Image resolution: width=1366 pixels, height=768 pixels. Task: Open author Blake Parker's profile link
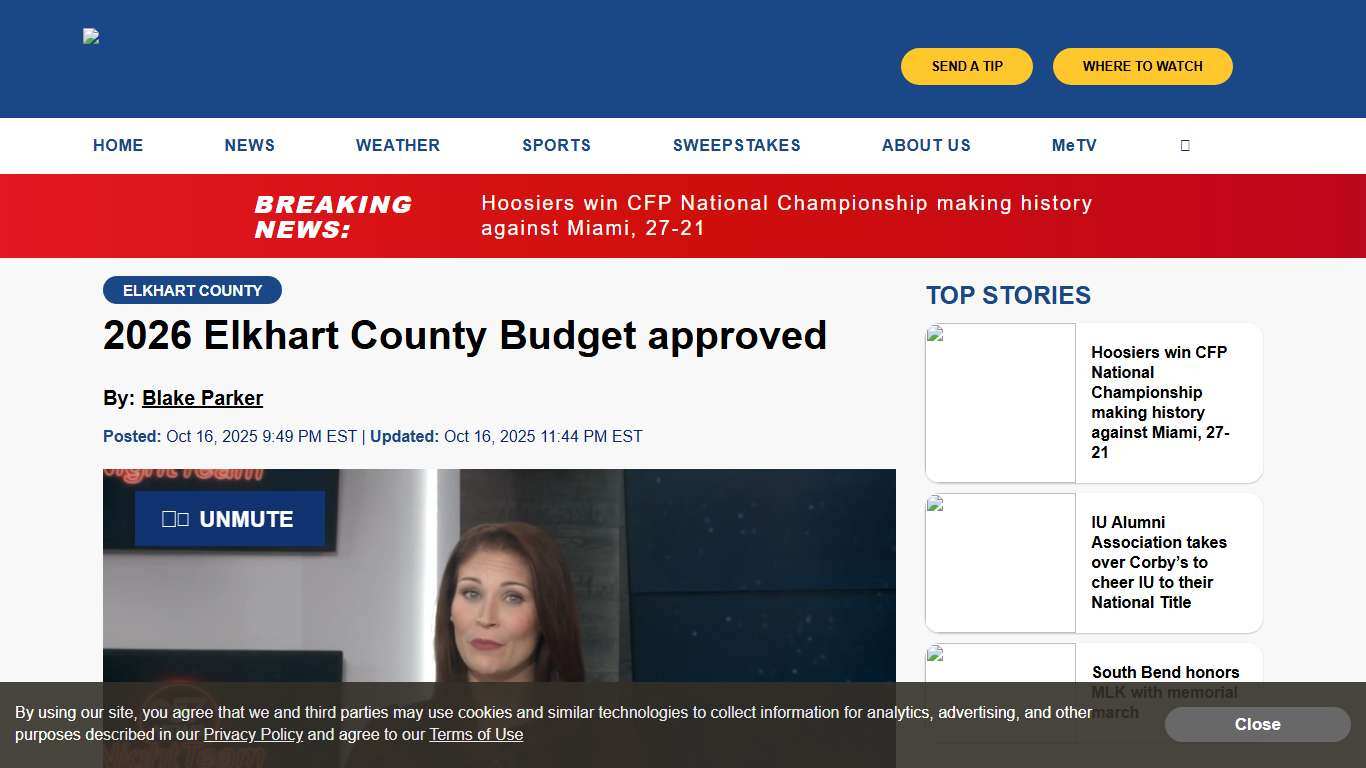click(x=202, y=398)
